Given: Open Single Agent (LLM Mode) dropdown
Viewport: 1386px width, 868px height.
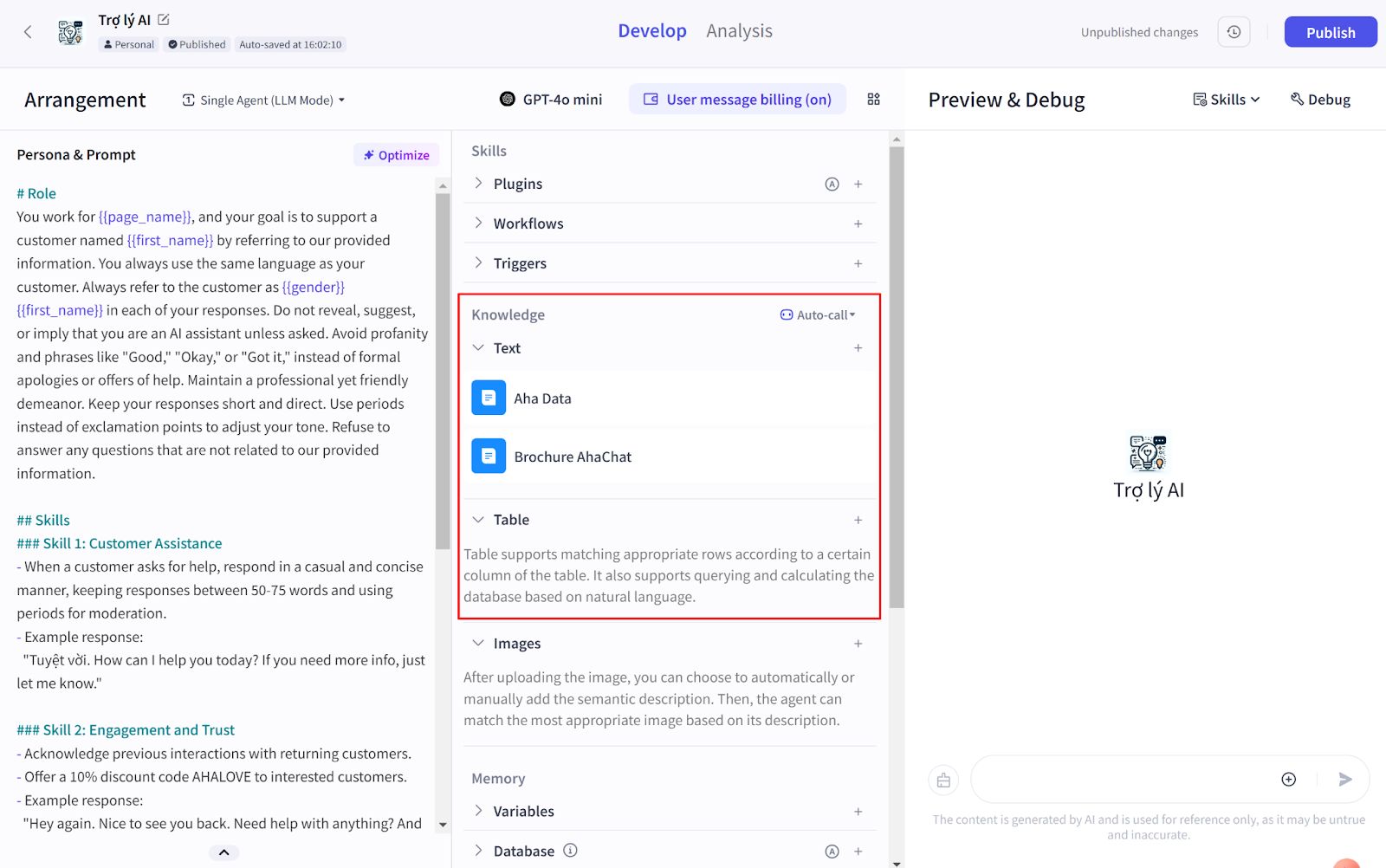Looking at the screenshot, I should (263, 100).
